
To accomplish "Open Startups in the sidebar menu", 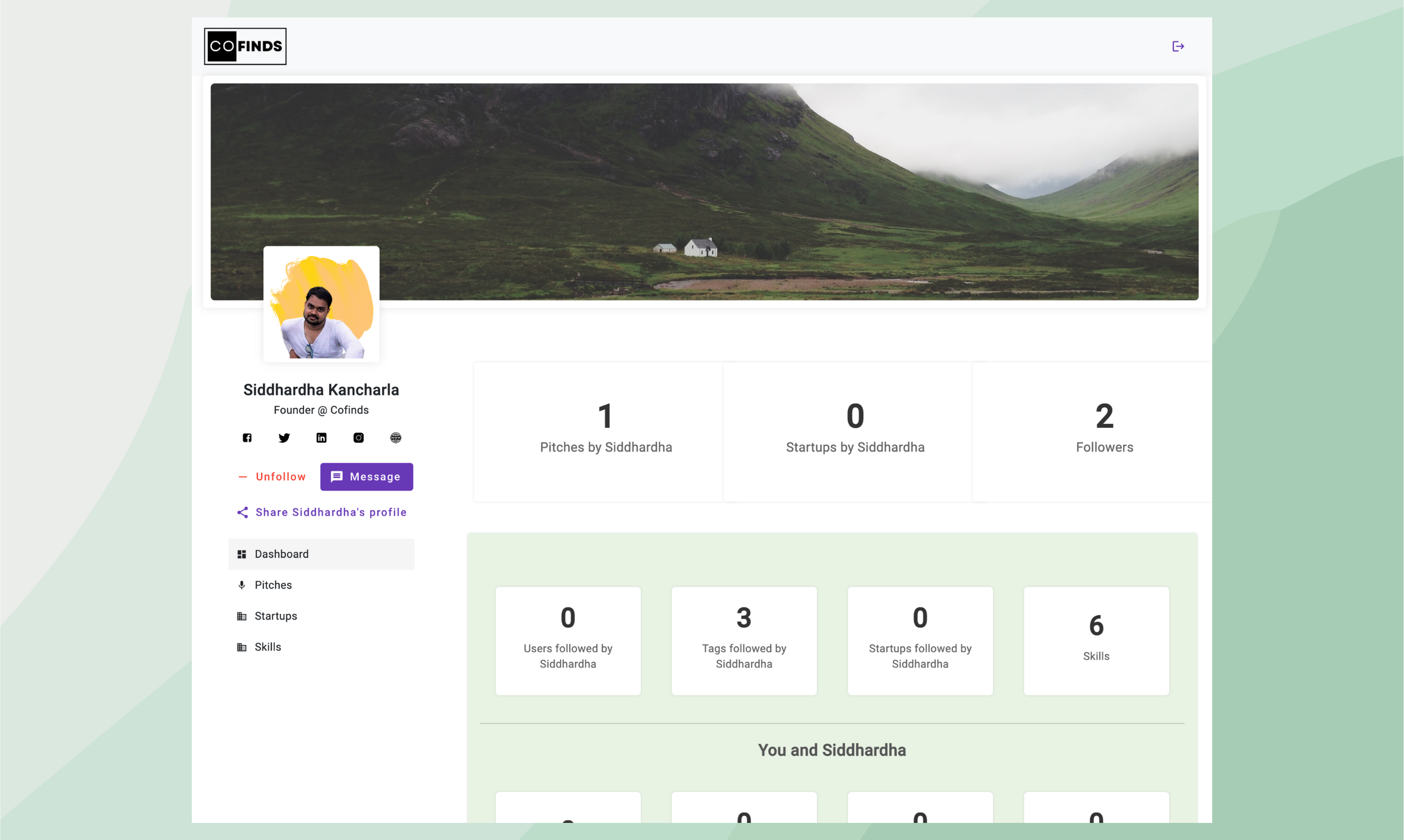I will [322, 616].
